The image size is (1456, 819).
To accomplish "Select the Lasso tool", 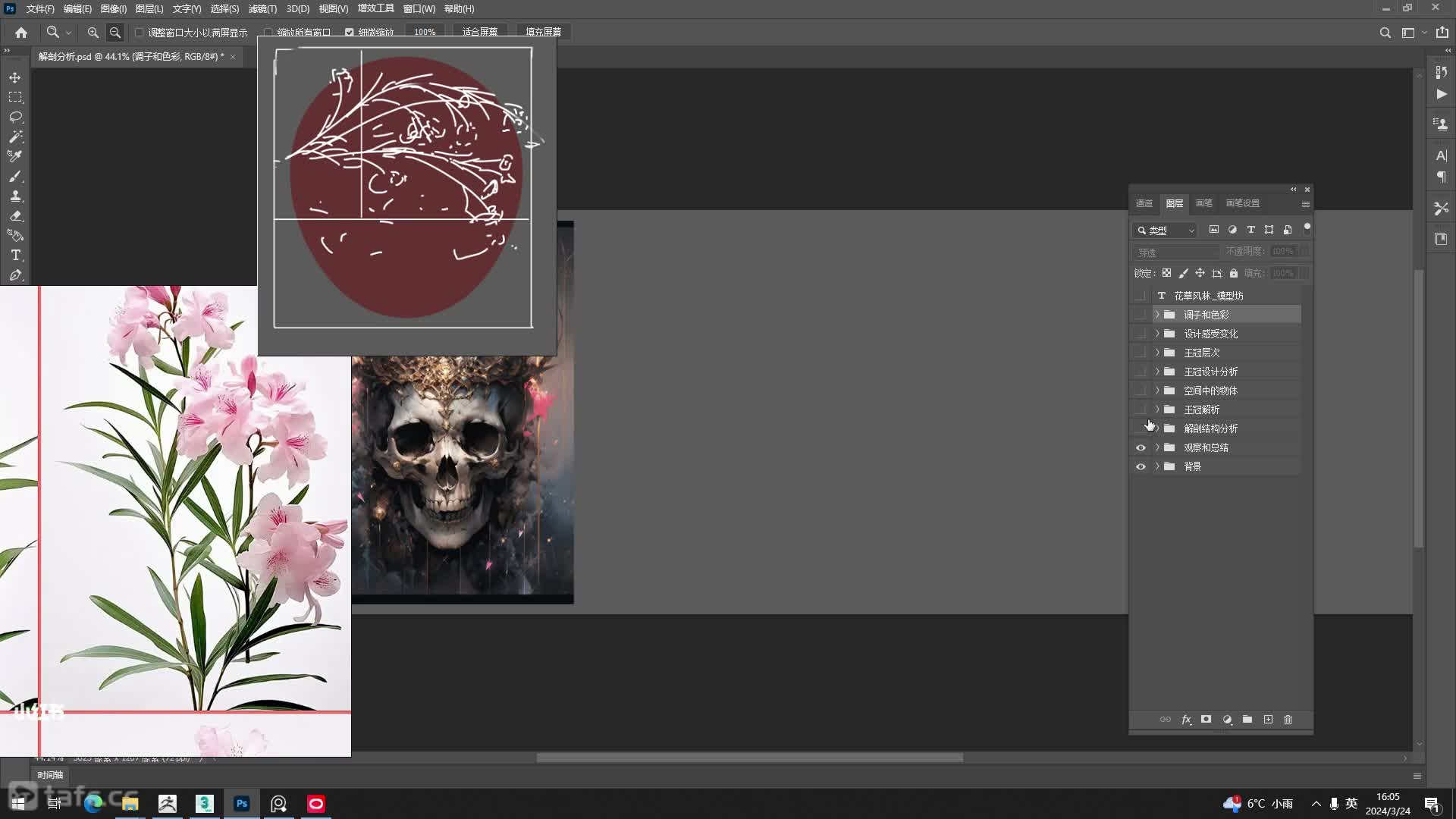I will (x=15, y=117).
